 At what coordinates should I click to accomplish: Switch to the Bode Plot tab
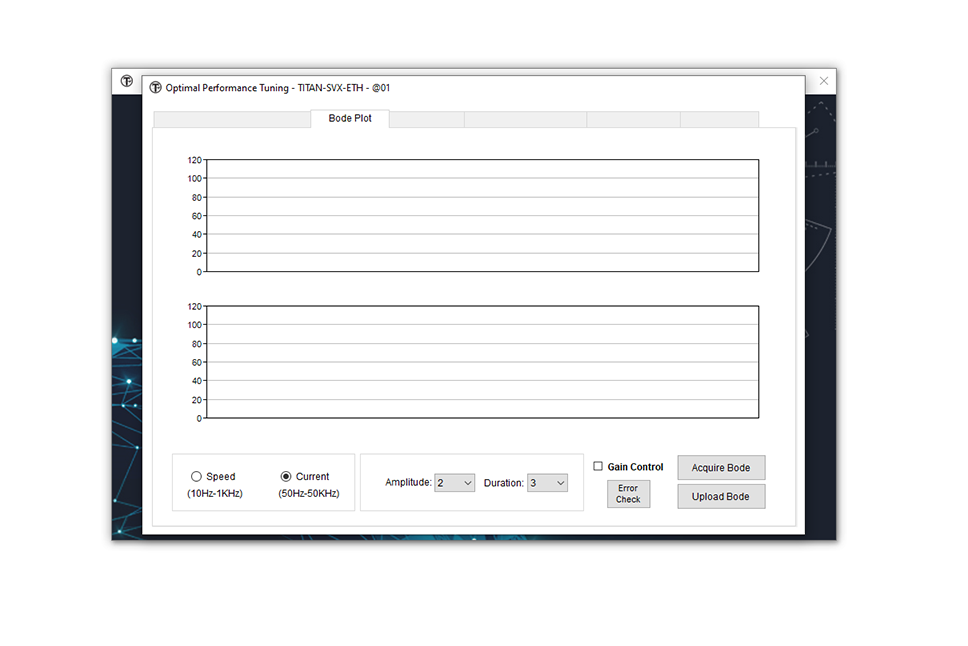tap(350, 119)
